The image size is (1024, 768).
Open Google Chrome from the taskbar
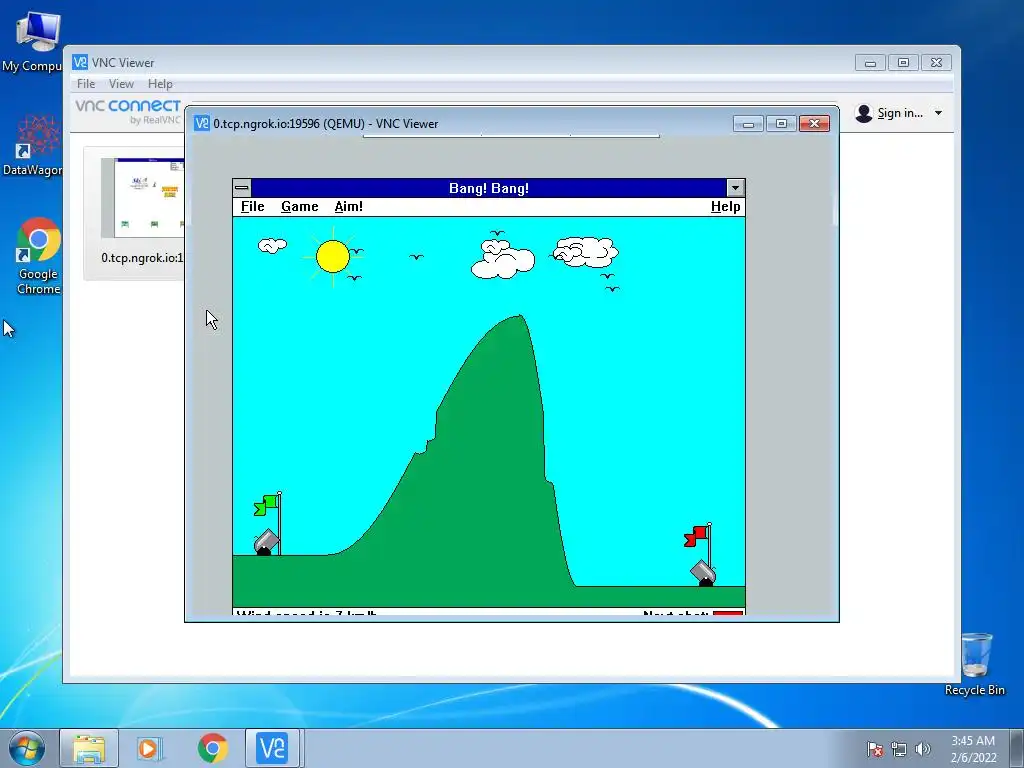coord(213,748)
